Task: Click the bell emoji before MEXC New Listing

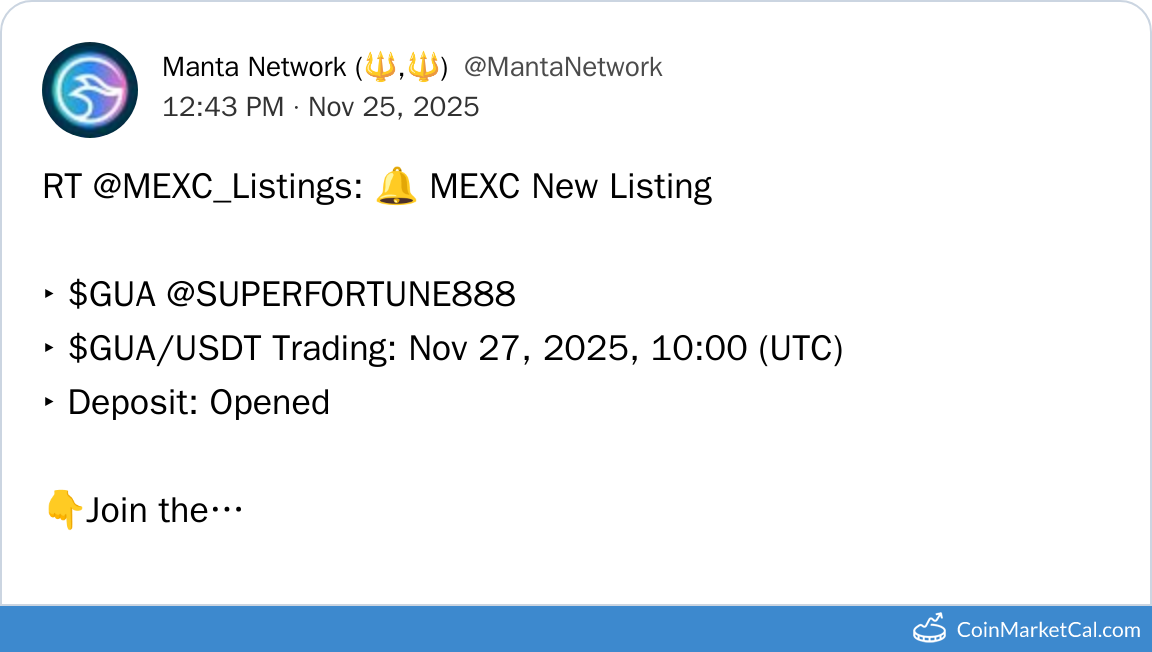Action: (x=396, y=187)
